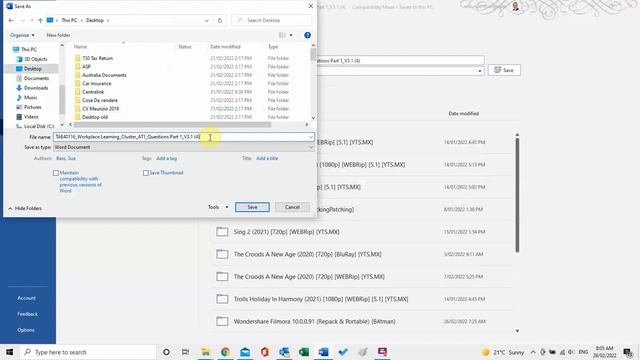Viewport: 640px width, 360px height.
Task: Open the view options dropdown arrow
Action: coord(291,35)
